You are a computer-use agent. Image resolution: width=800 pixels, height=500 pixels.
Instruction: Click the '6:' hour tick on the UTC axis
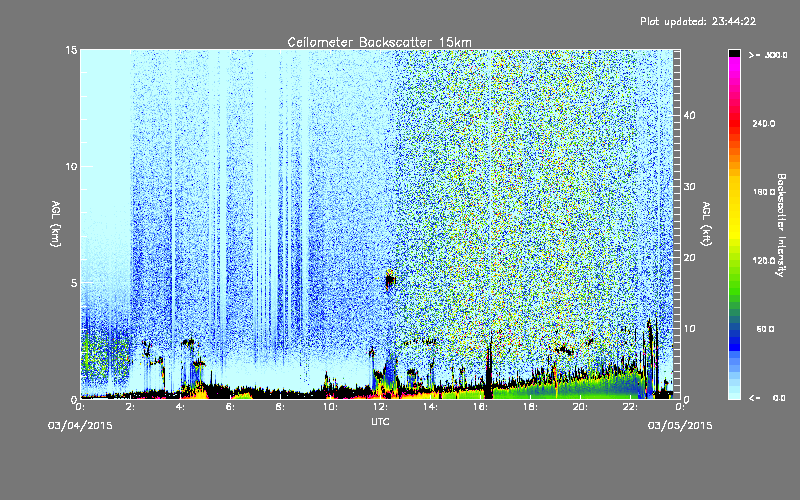(230, 407)
